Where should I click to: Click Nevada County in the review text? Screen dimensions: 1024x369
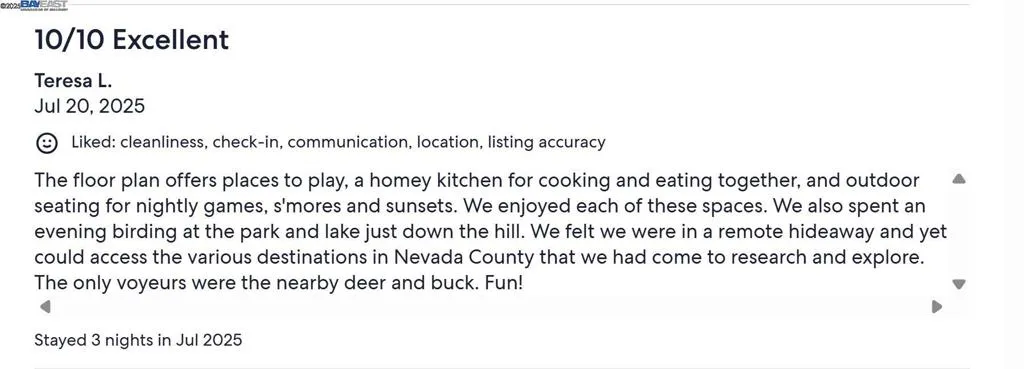pyautogui.click(x=464, y=257)
